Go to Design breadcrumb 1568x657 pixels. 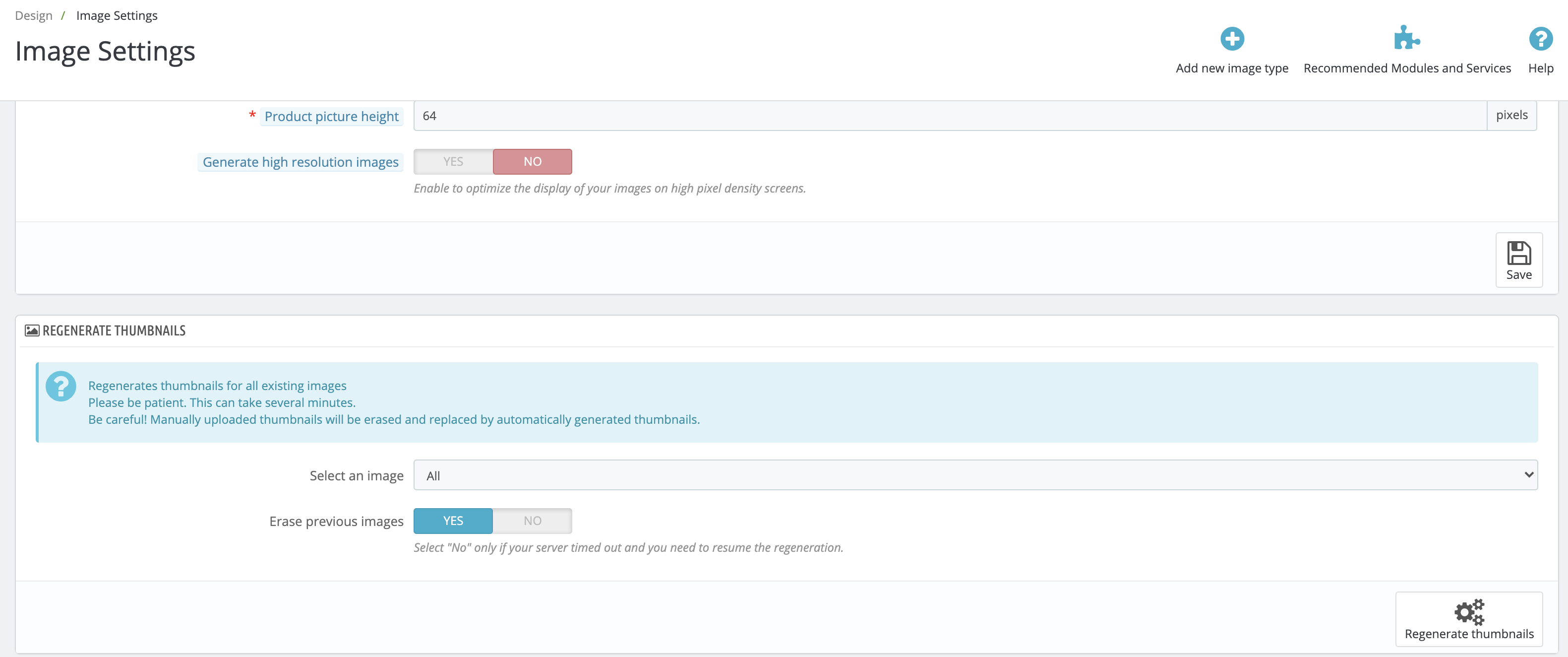tap(34, 16)
